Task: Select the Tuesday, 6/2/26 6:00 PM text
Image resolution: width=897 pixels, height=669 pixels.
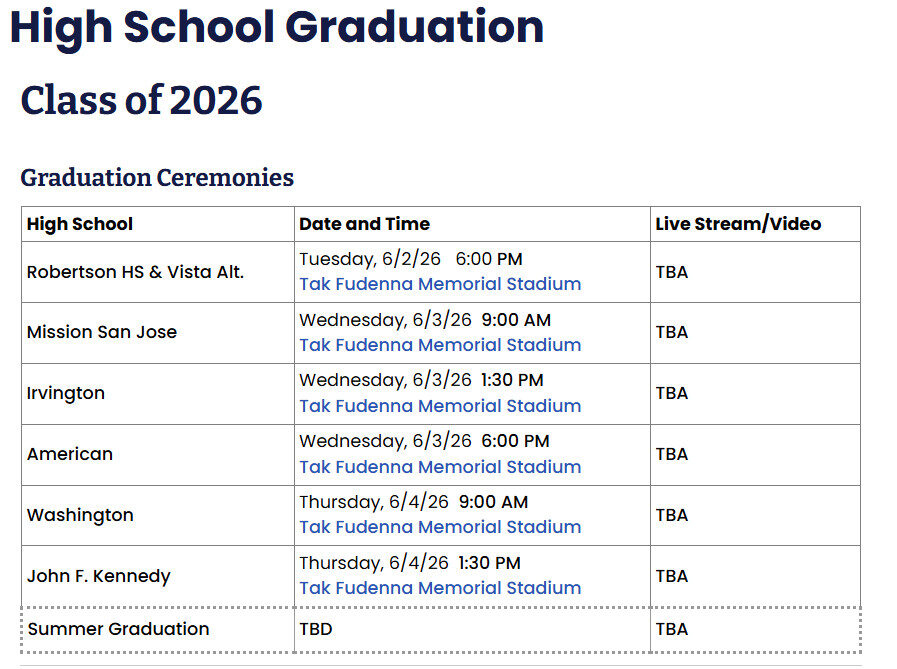Action: tap(411, 259)
